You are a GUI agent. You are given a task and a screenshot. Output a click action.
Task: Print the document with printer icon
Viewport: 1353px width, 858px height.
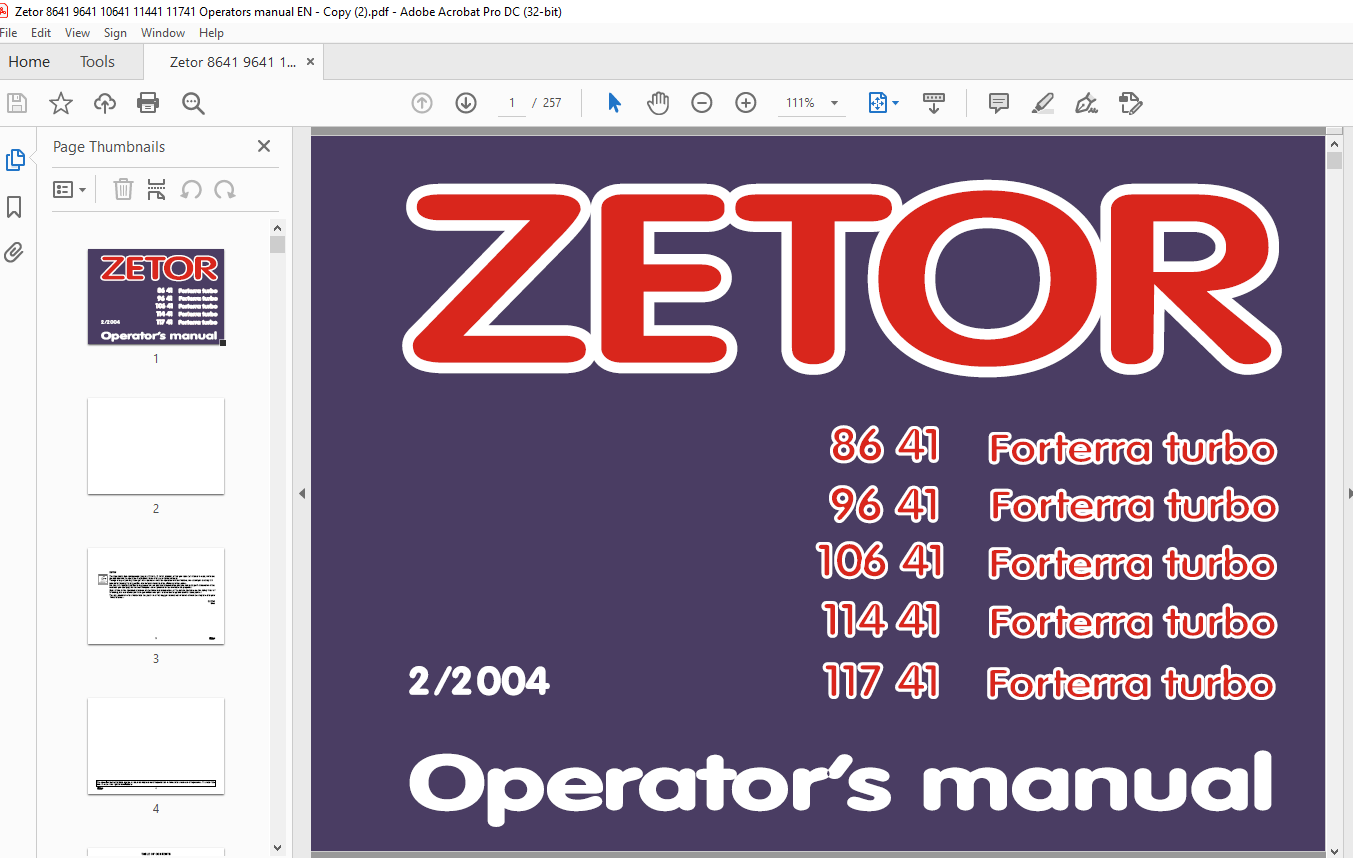148,103
